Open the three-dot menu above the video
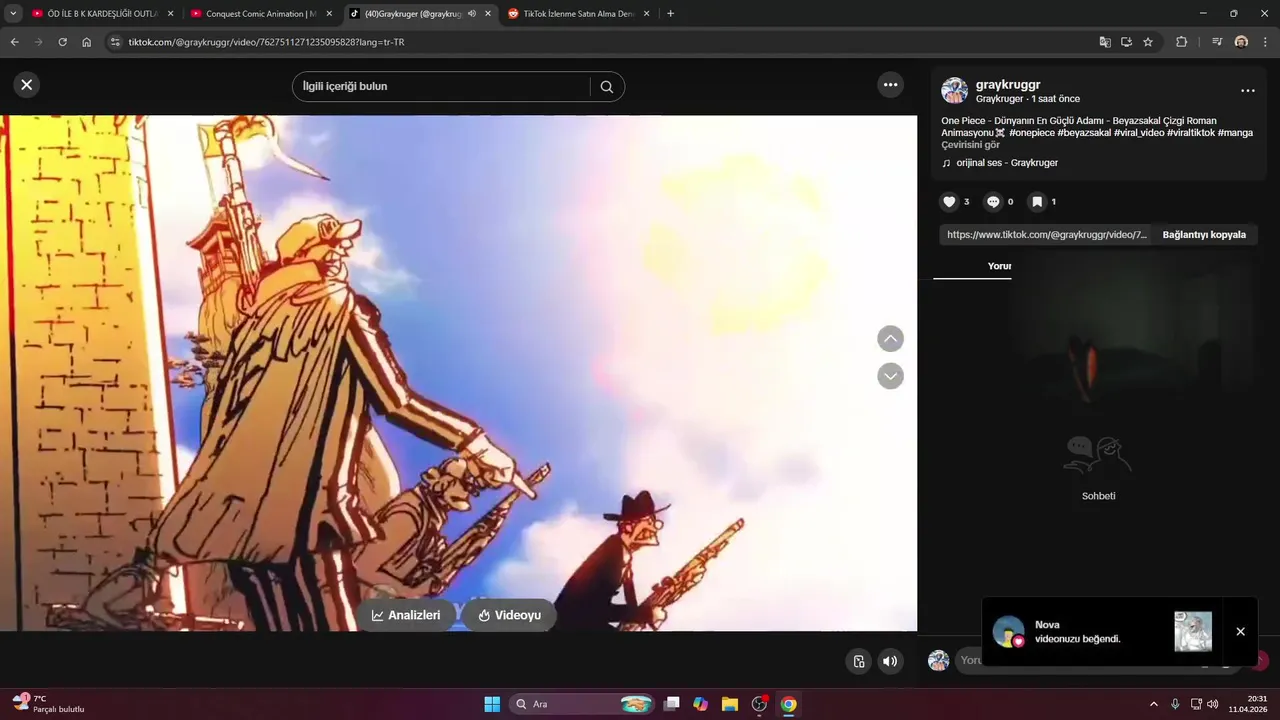The image size is (1280, 720). point(890,85)
